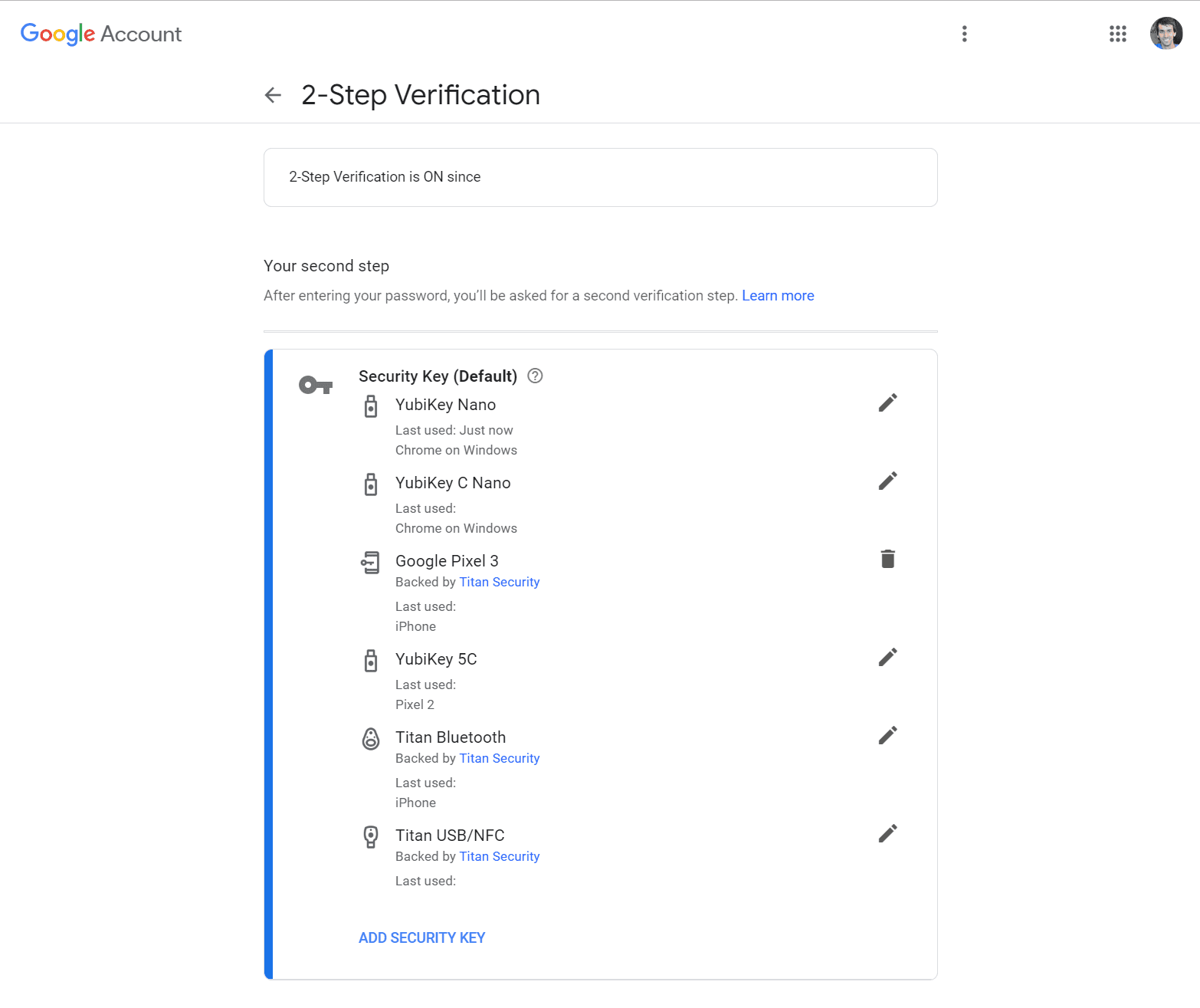Edit the Titan USB/NFC security key
Image resolution: width=1200 pixels, height=1008 pixels.
point(887,834)
